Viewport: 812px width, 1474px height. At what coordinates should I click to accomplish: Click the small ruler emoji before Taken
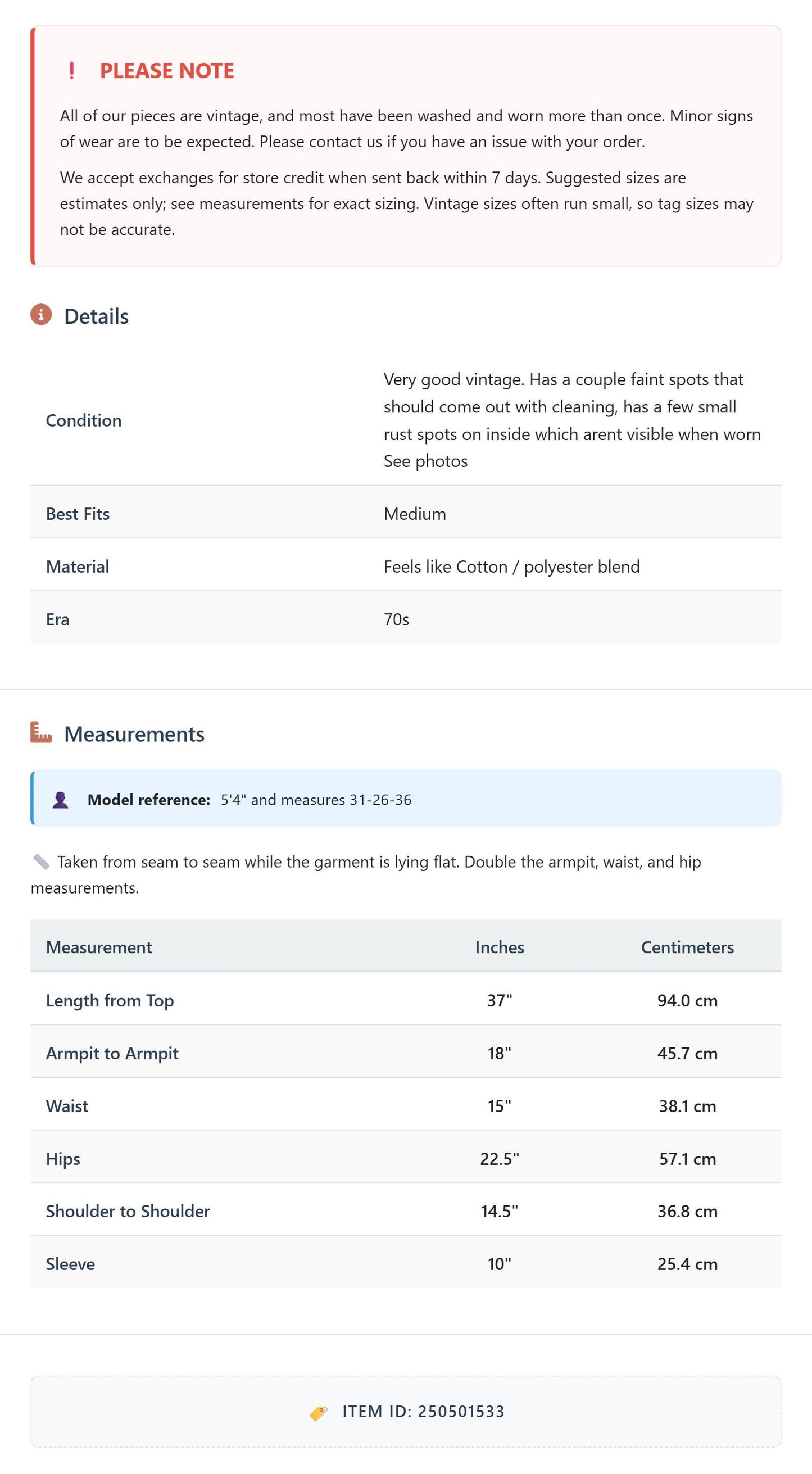point(41,861)
